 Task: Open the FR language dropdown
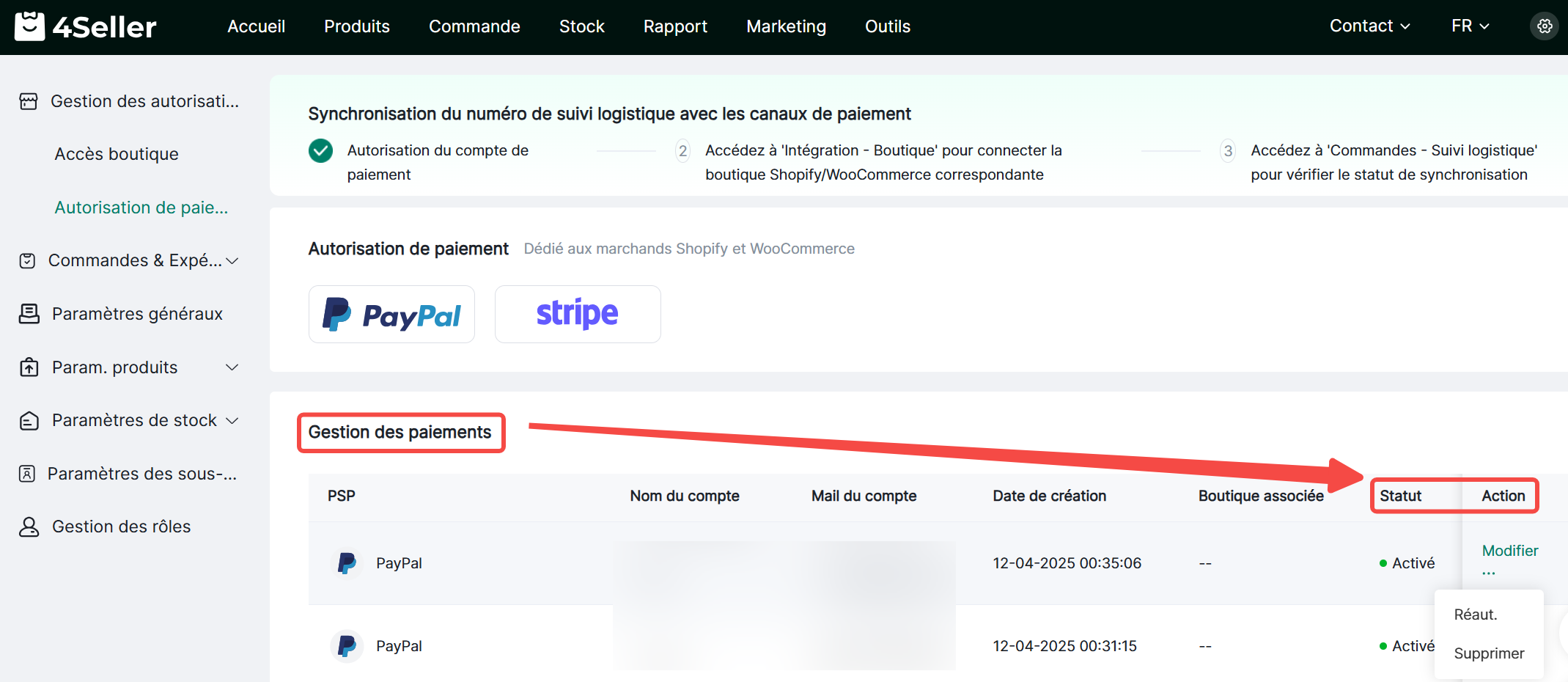click(1470, 26)
